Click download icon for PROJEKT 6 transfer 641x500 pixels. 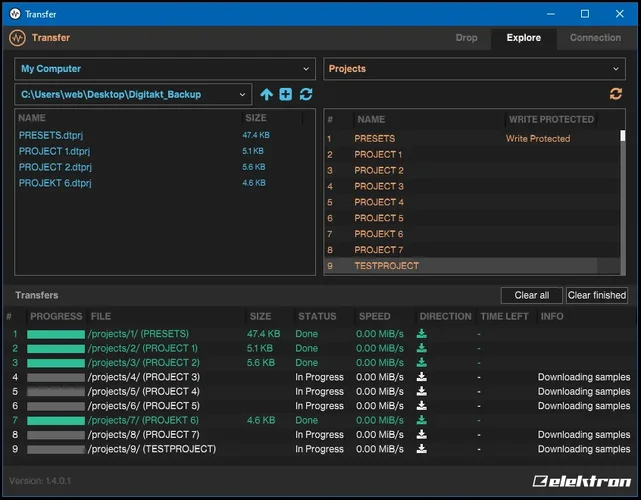[x=422, y=421]
